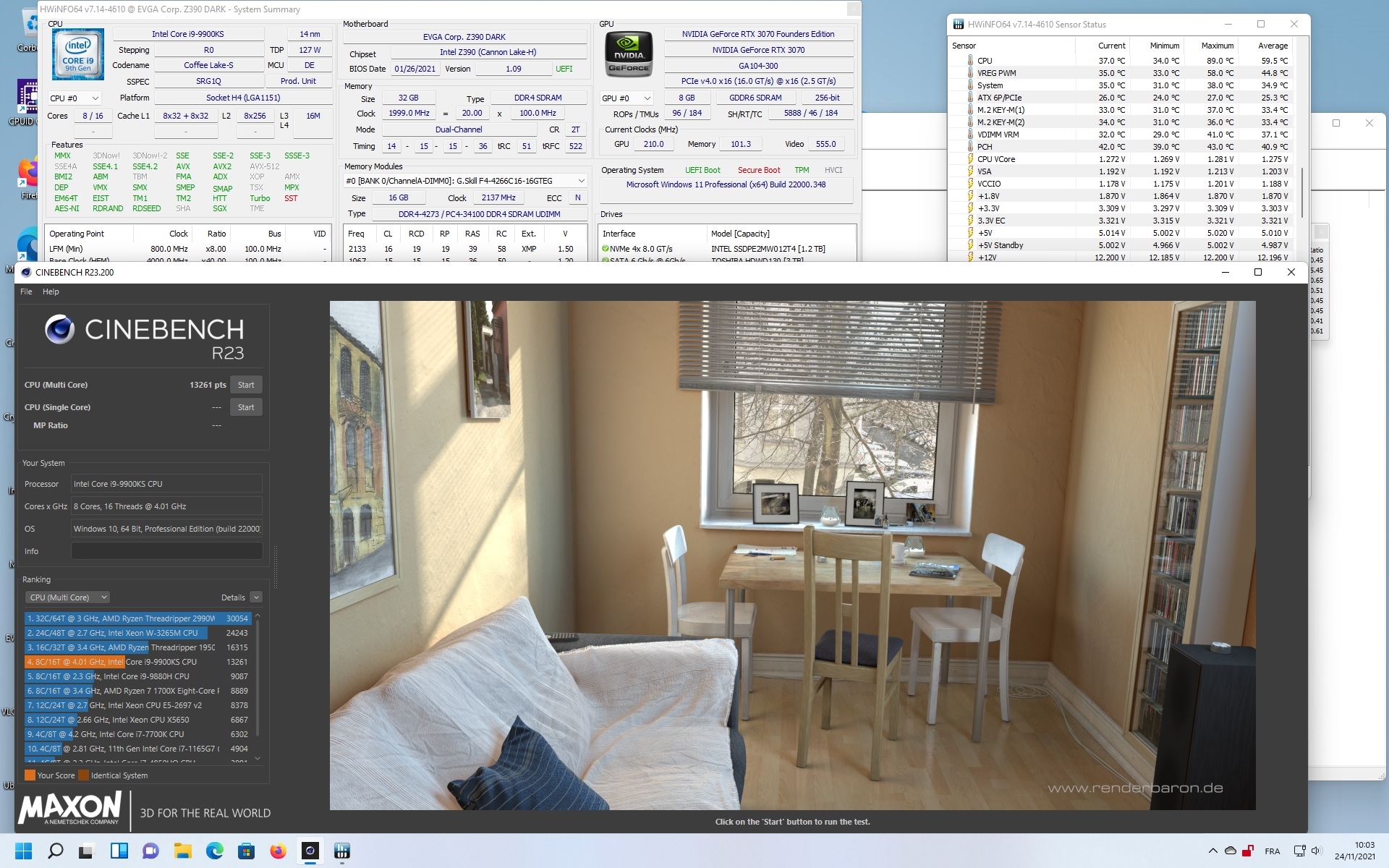Select ranking row Core i9-9900KS CPU
The width and height of the screenshot is (1389, 868).
[x=137, y=662]
